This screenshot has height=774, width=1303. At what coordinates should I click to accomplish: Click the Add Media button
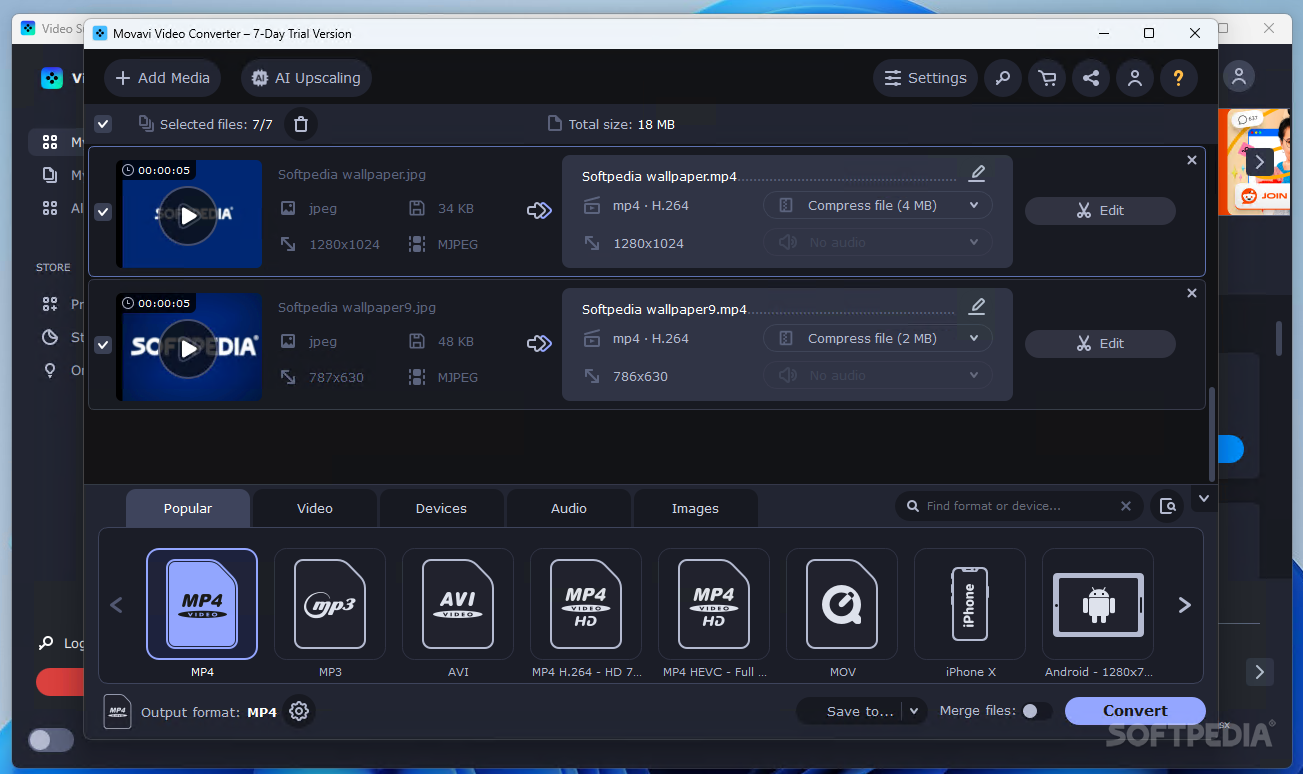(x=163, y=78)
